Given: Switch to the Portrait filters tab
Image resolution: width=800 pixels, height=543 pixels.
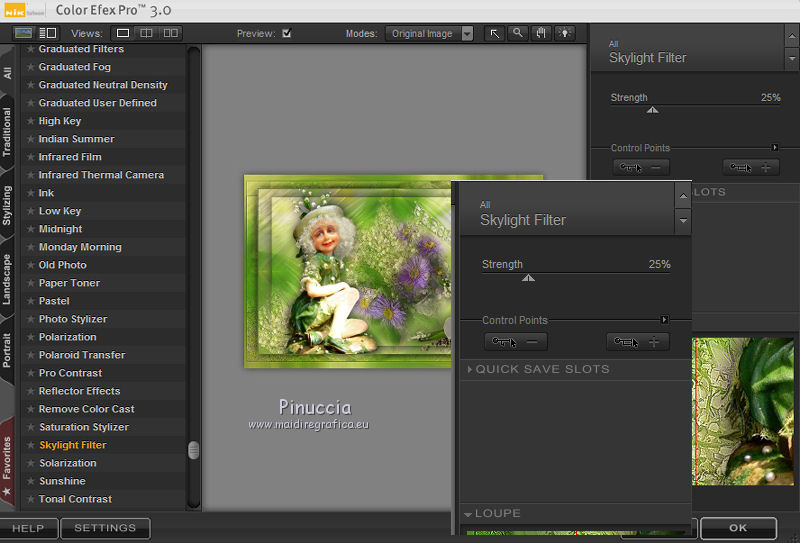Looking at the screenshot, I should coord(7,350).
